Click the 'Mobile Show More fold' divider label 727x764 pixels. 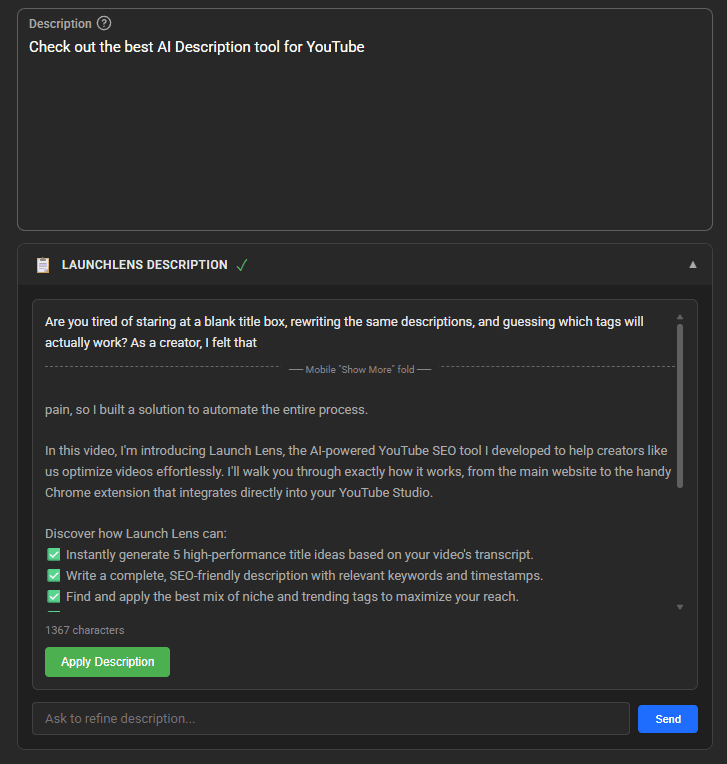[360, 369]
